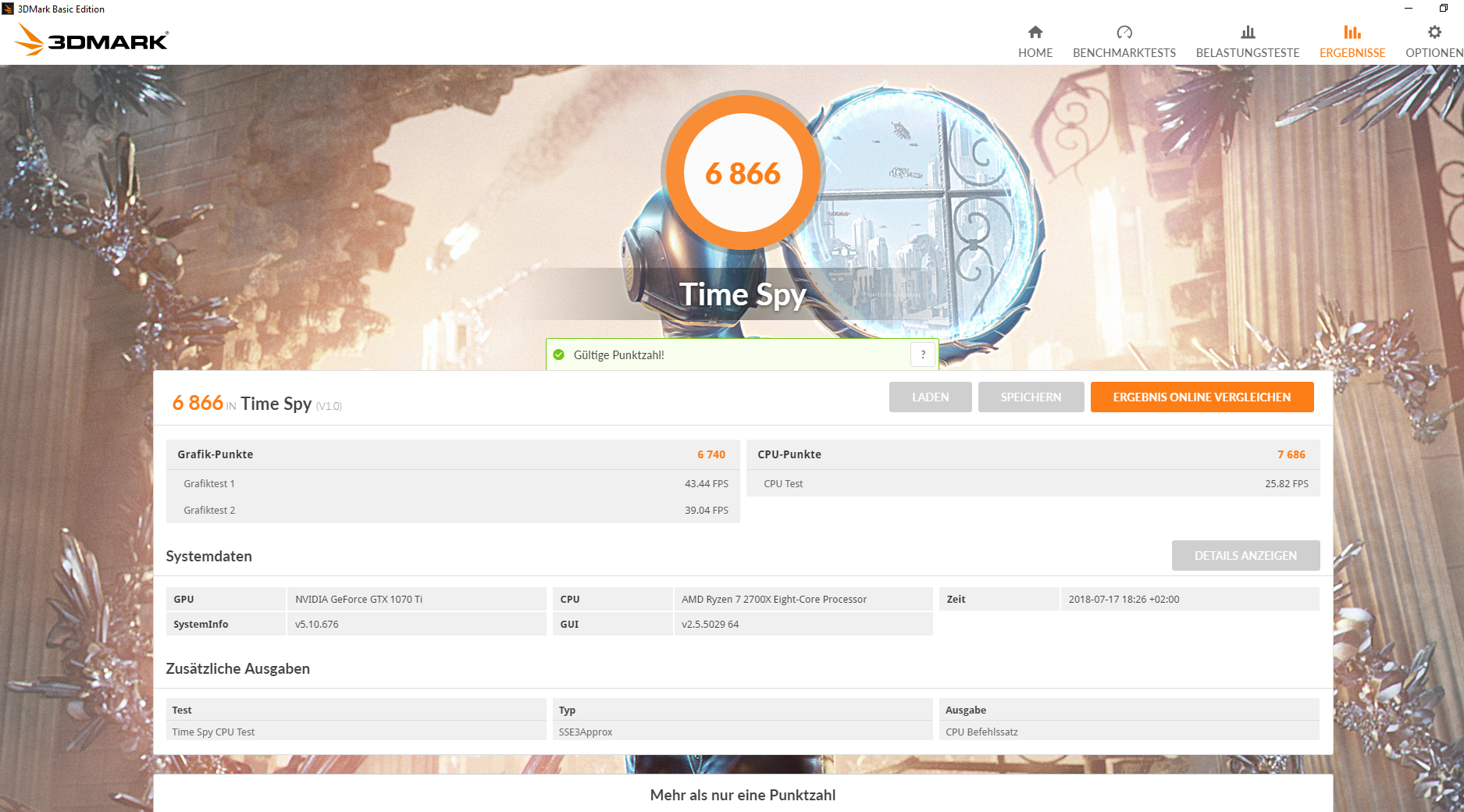Click the Grafik-Punkte value 6 740
The width and height of the screenshot is (1464, 812).
pyautogui.click(x=711, y=454)
